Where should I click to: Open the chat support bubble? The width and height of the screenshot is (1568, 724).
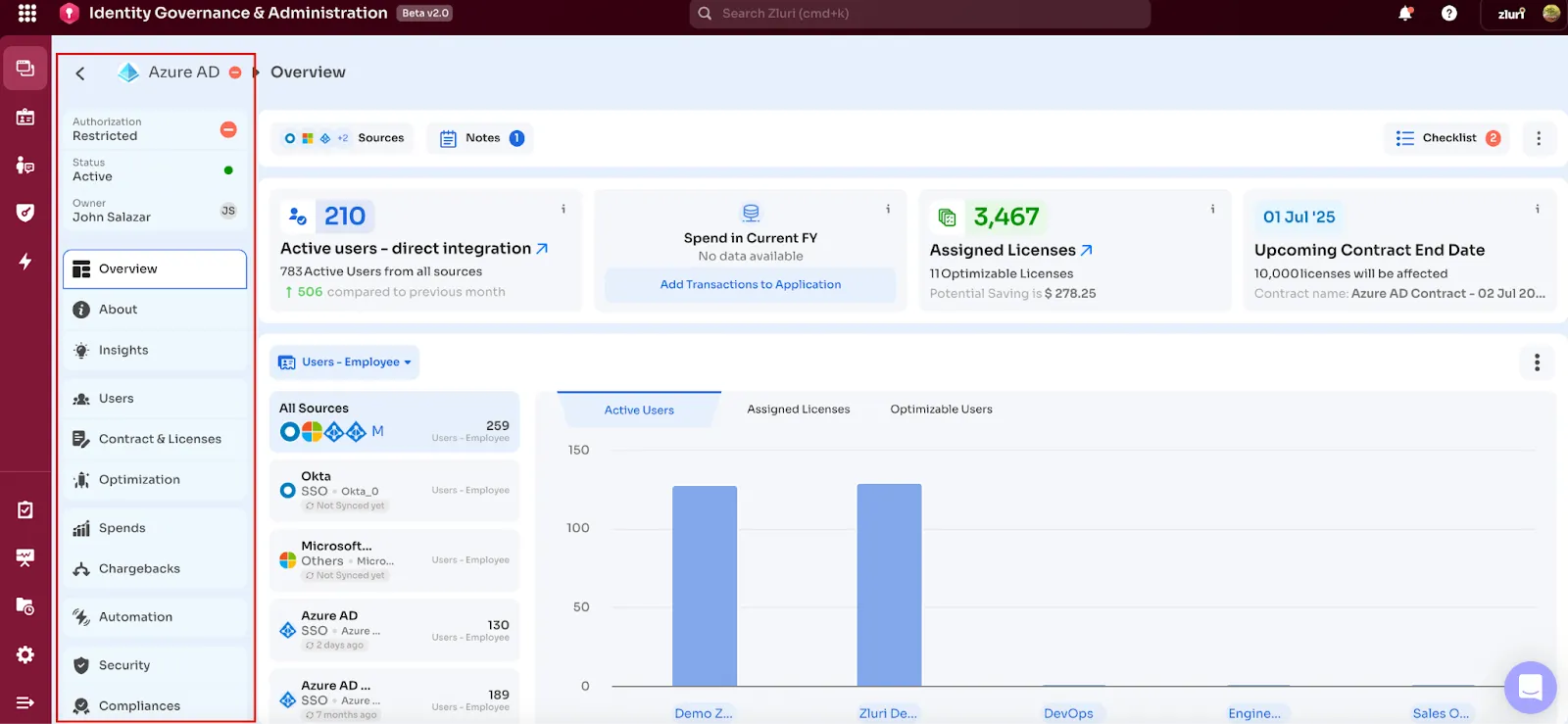point(1531,687)
